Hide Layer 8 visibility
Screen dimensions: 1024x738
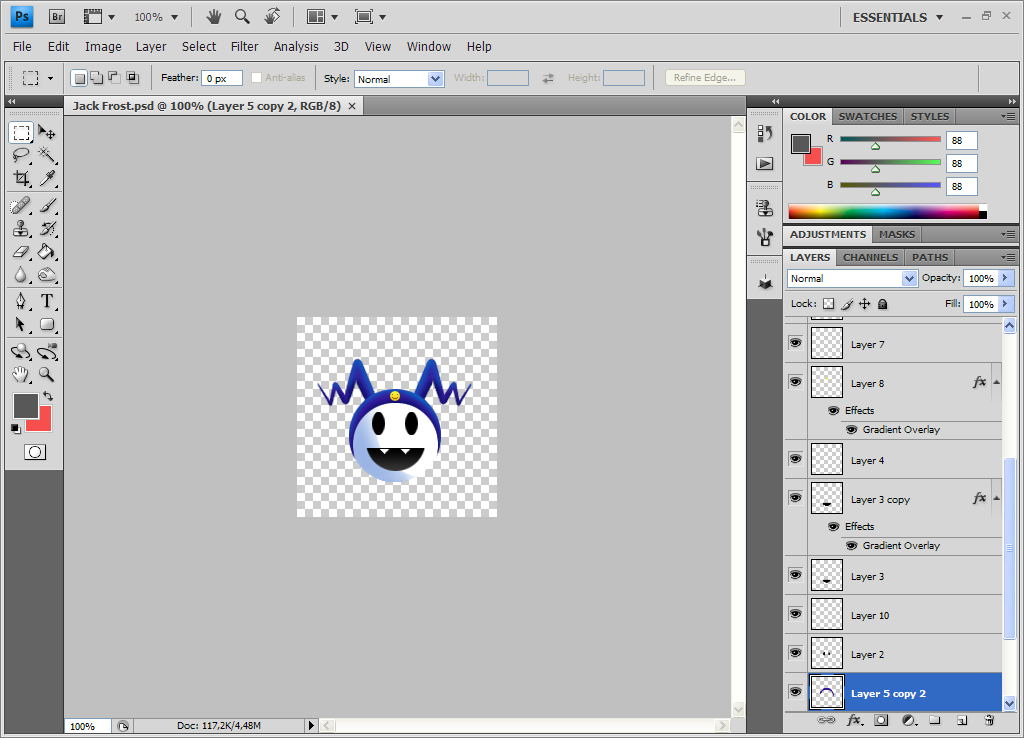click(795, 381)
